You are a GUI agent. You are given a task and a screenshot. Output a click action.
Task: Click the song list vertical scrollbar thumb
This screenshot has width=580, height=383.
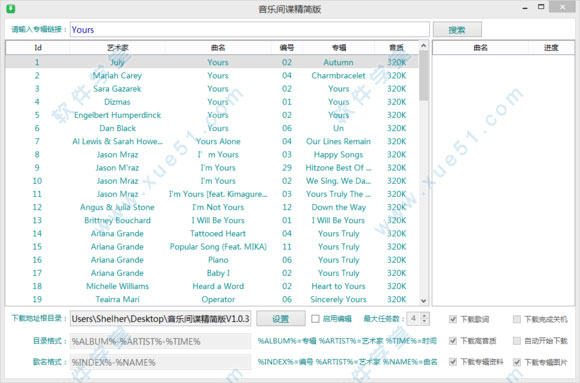(x=424, y=76)
